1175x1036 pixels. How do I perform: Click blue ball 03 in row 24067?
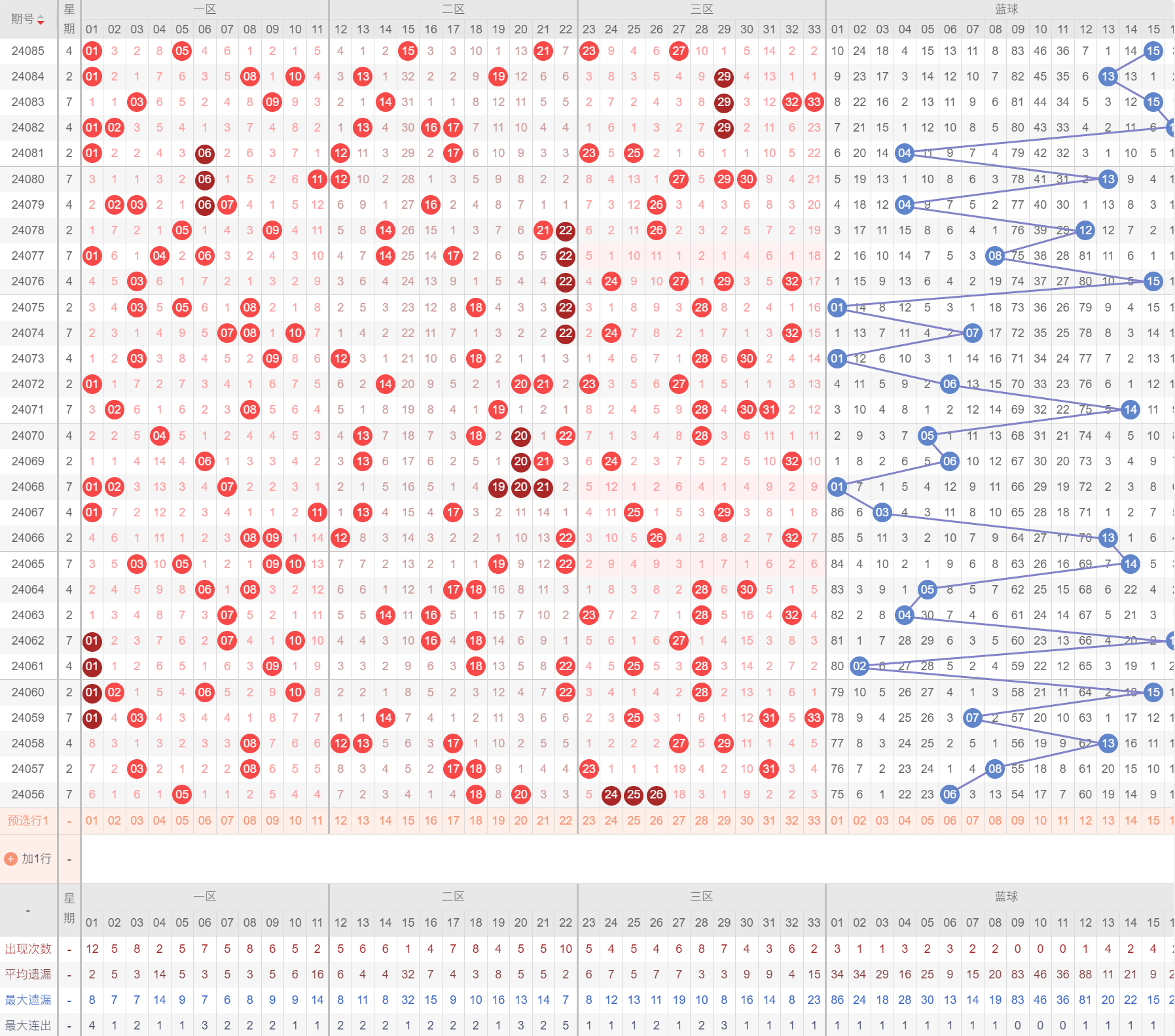pyautogui.click(x=882, y=512)
